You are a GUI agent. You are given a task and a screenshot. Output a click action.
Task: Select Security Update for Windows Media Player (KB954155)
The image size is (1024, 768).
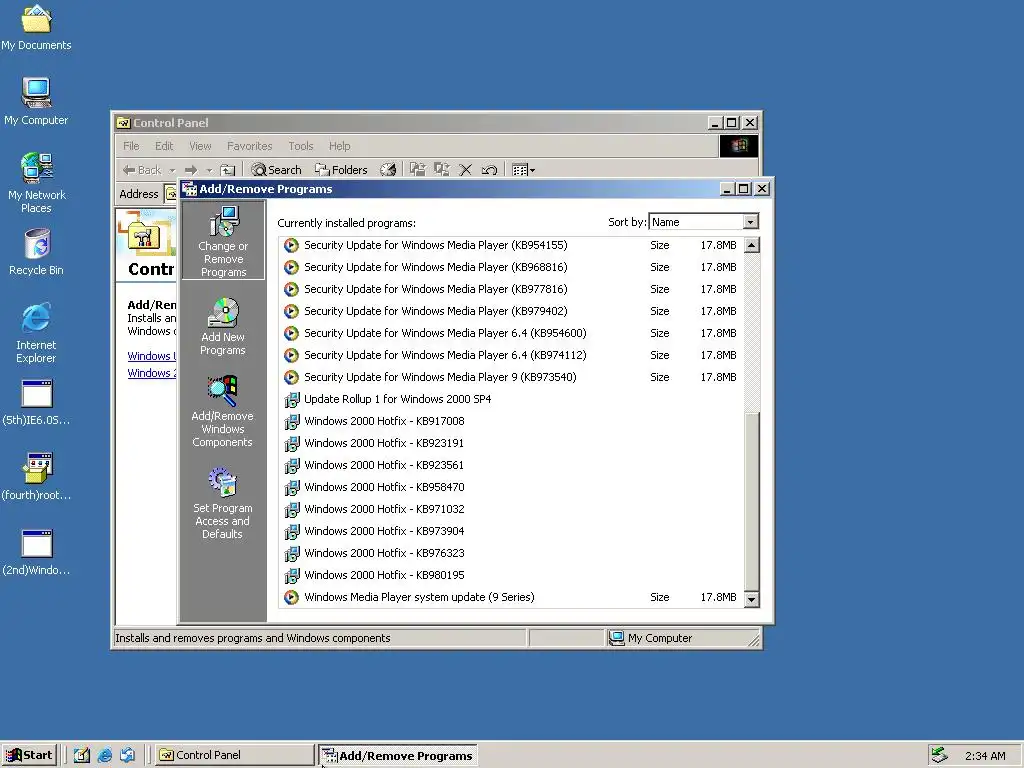point(511,245)
